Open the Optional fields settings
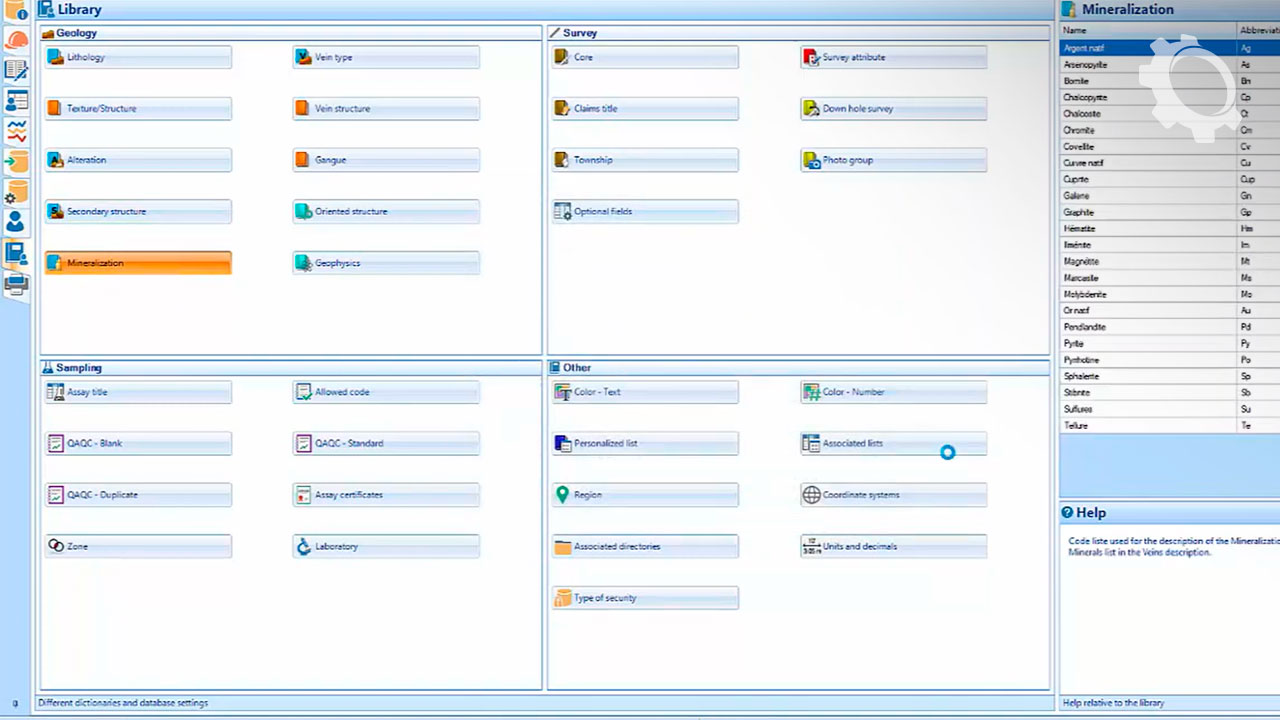Image resolution: width=1280 pixels, height=720 pixels. coord(645,212)
